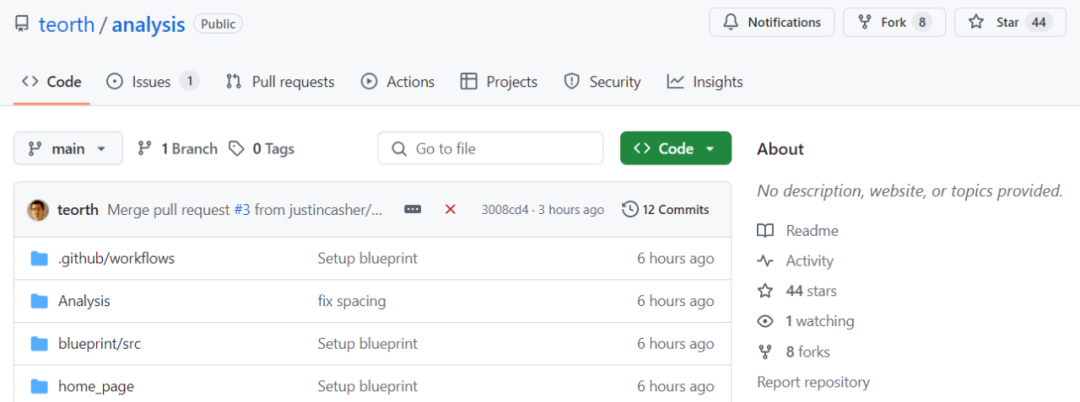Switch to the Issues tab
This screenshot has width=1080, height=402.
click(x=151, y=82)
